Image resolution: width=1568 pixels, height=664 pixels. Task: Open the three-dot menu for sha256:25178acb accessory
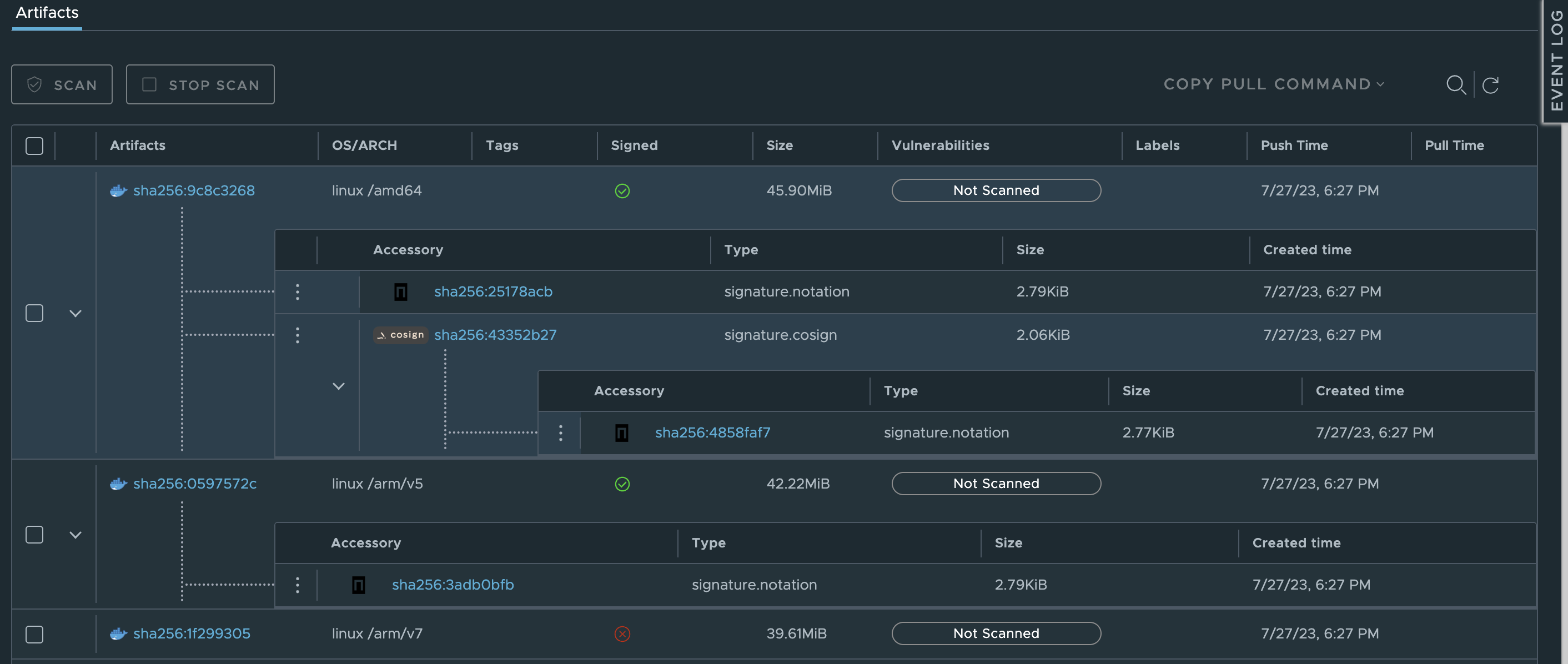pyautogui.click(x=297, y=291)
